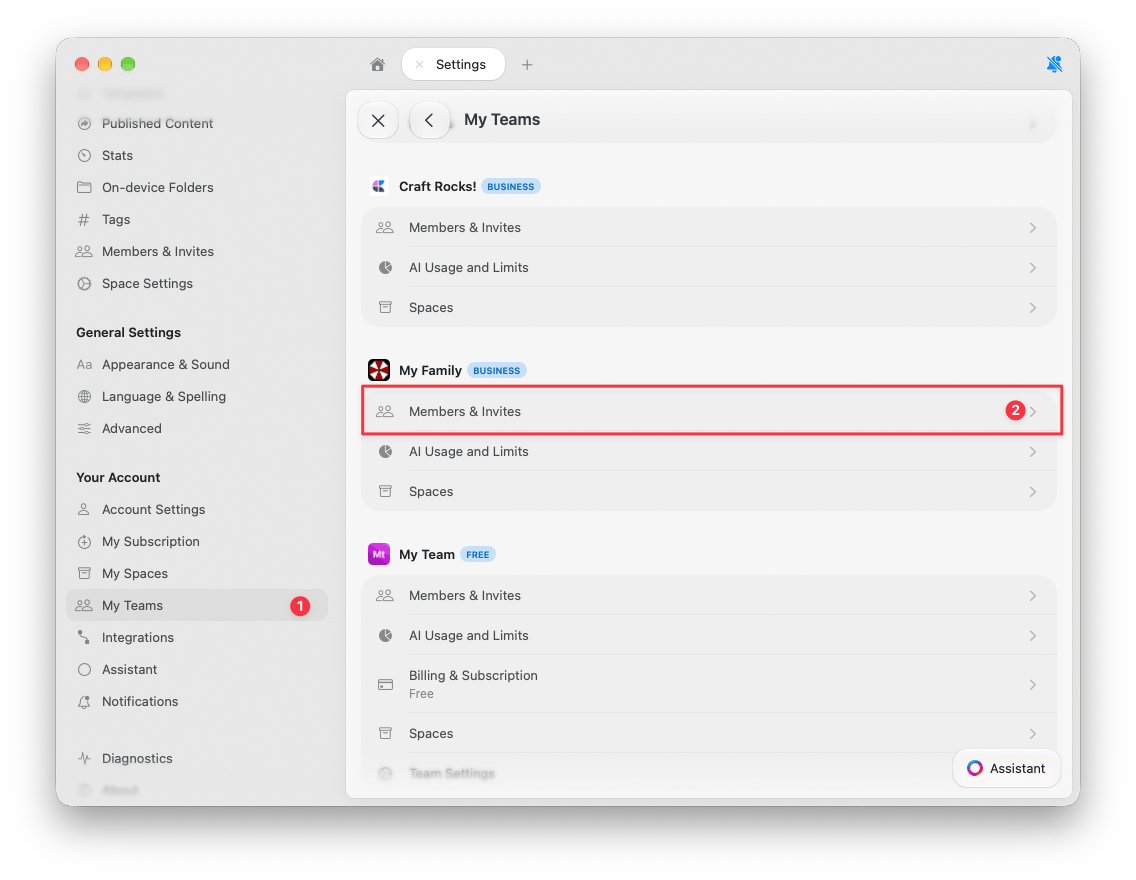Click the Advanced sliders icon
Viewport: 1136px width, 880px height.
tap(84, 428)
